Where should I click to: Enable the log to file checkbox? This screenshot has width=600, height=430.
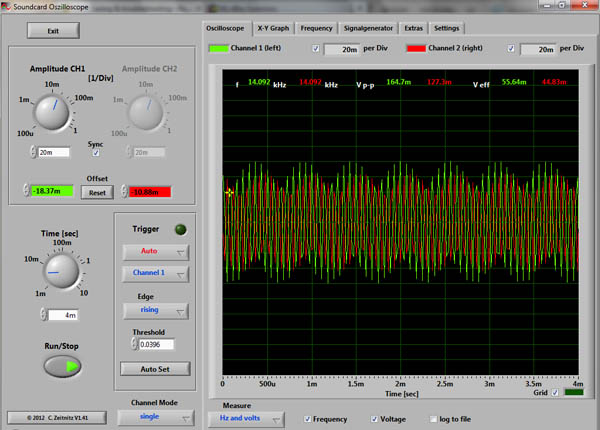pyautogui.click(x=433, y=419)
